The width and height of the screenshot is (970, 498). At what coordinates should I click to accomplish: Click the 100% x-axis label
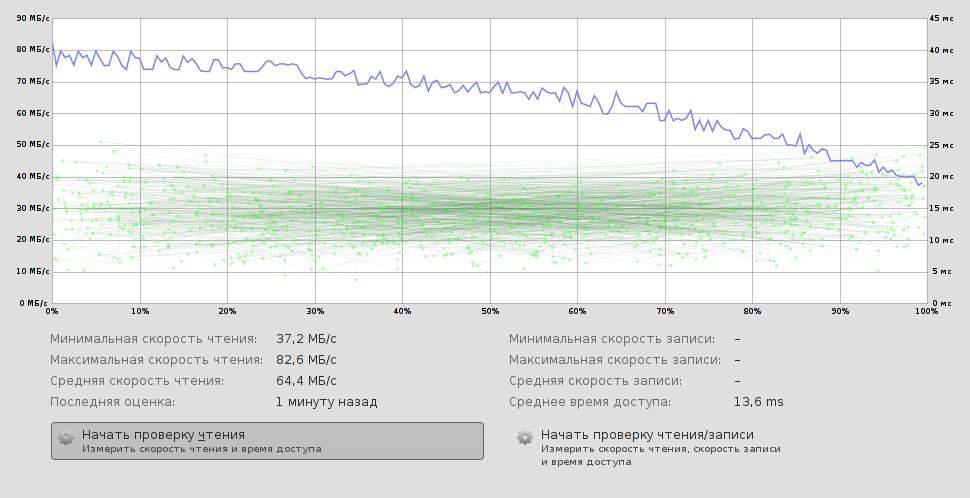click(926, 311)
